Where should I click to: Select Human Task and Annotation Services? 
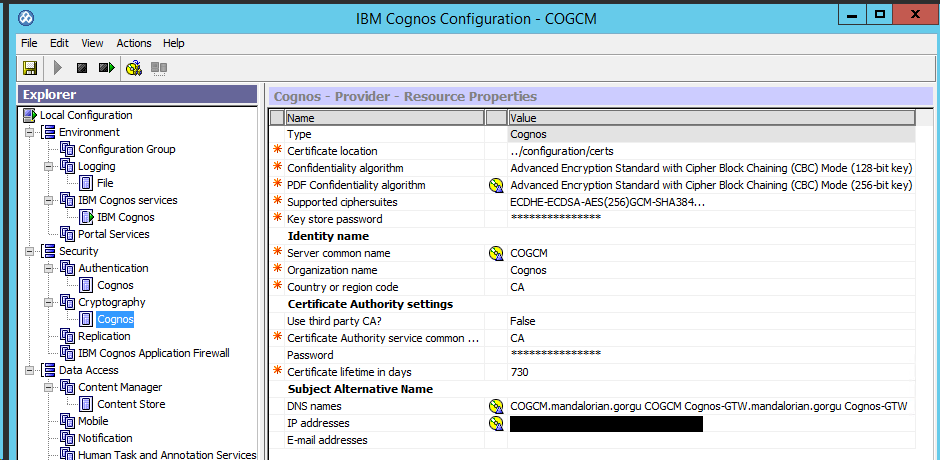(x=167, y=455)
